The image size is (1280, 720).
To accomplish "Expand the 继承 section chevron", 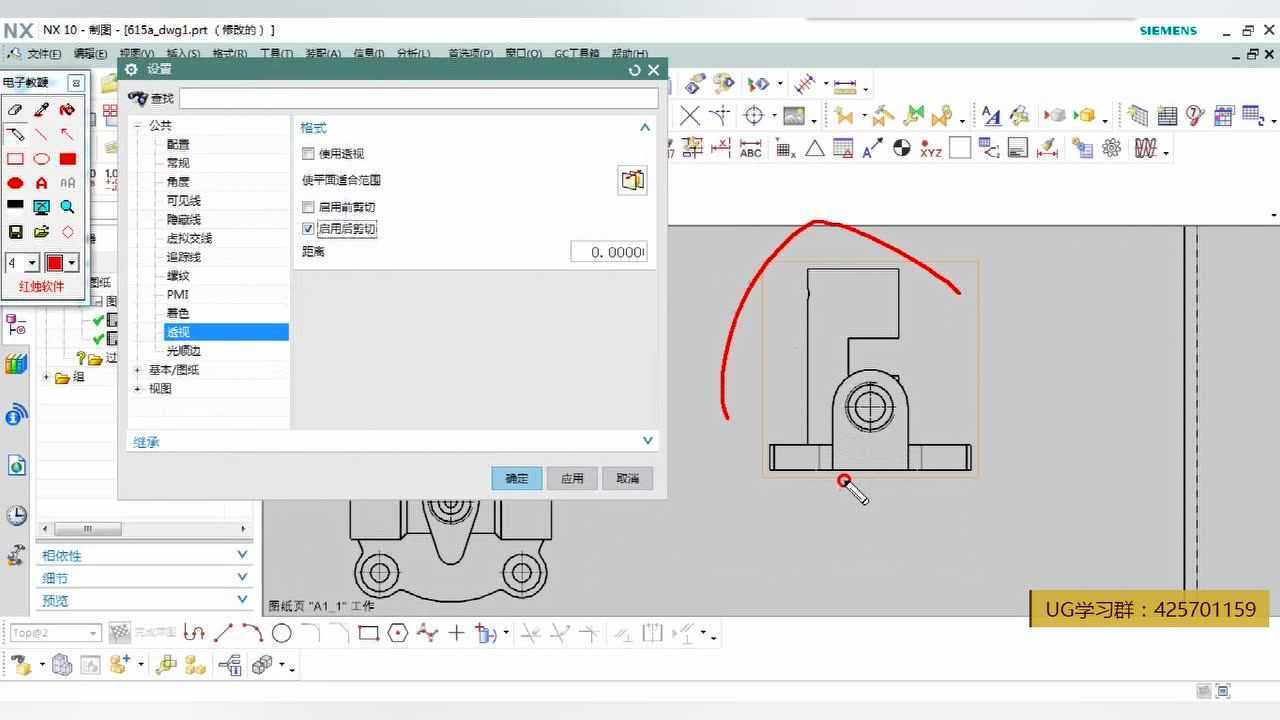I will point(647,441).
